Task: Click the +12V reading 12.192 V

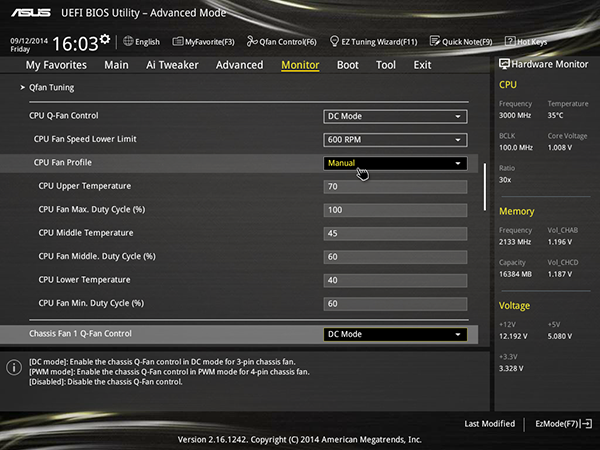Action: [513, 336]
